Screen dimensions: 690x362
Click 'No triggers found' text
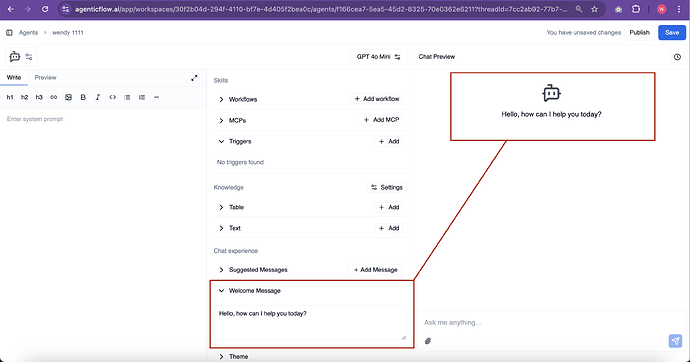point(240,162)
